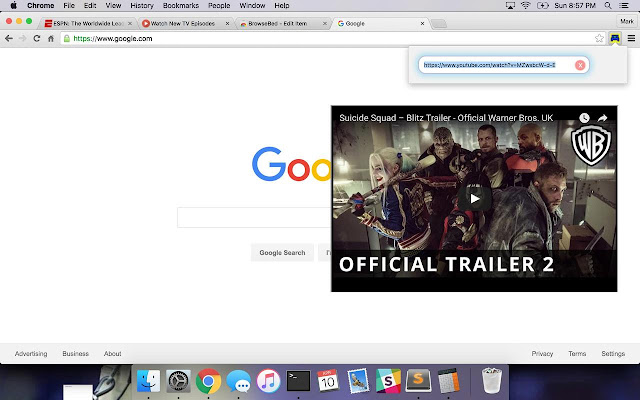Close the Google tab
The image size is (640, 400).
[x=422, y=24]
